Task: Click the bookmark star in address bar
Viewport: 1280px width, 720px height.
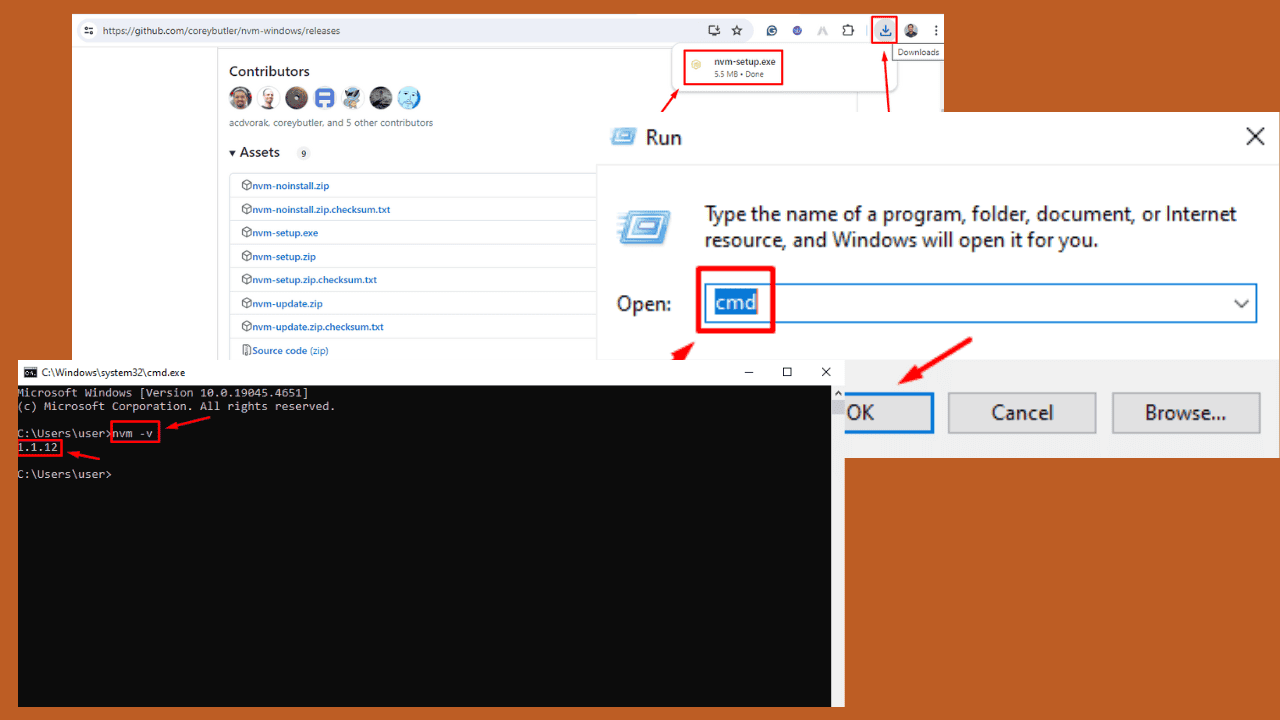Action: point(737,30)
